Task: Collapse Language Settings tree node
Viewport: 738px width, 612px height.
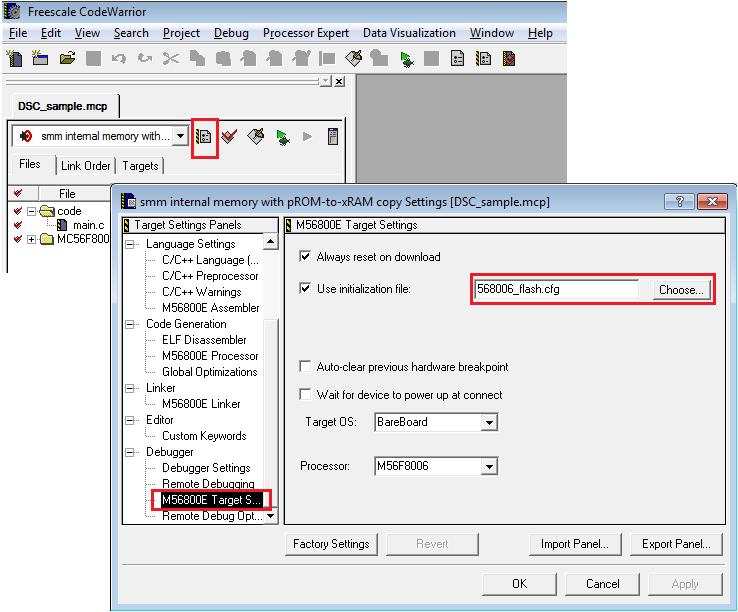Action: pyautogui.click(x=130, y=244)
